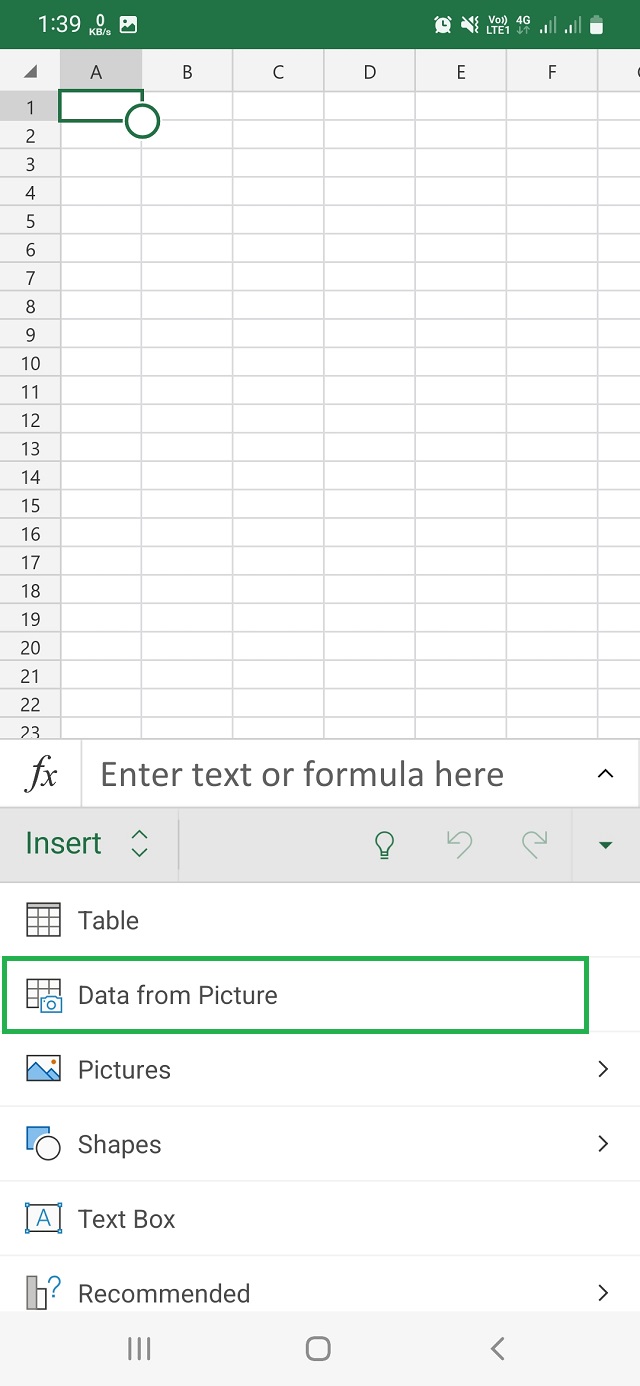Tap the lightbulb Tell Me icon
The width and height of the screenshot is (640, 1386).
click(x=384, y=845)
